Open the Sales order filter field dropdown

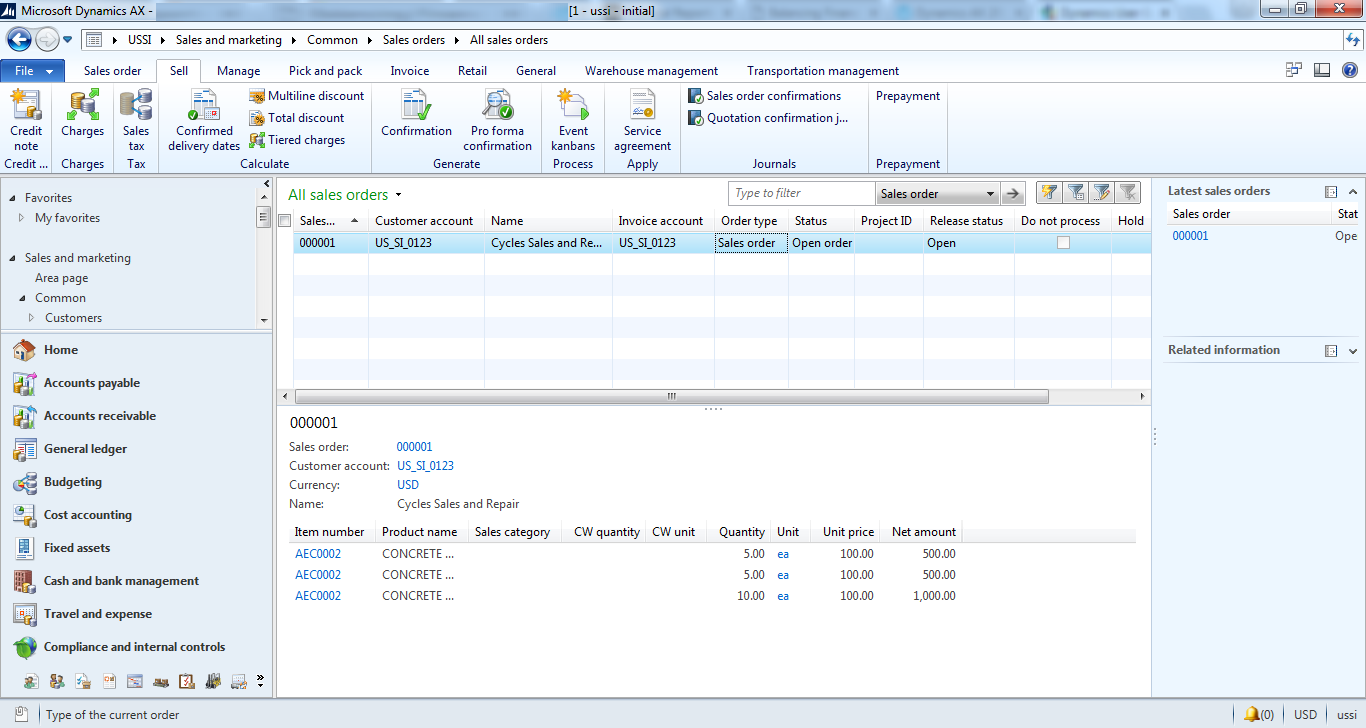click(990, 194)
